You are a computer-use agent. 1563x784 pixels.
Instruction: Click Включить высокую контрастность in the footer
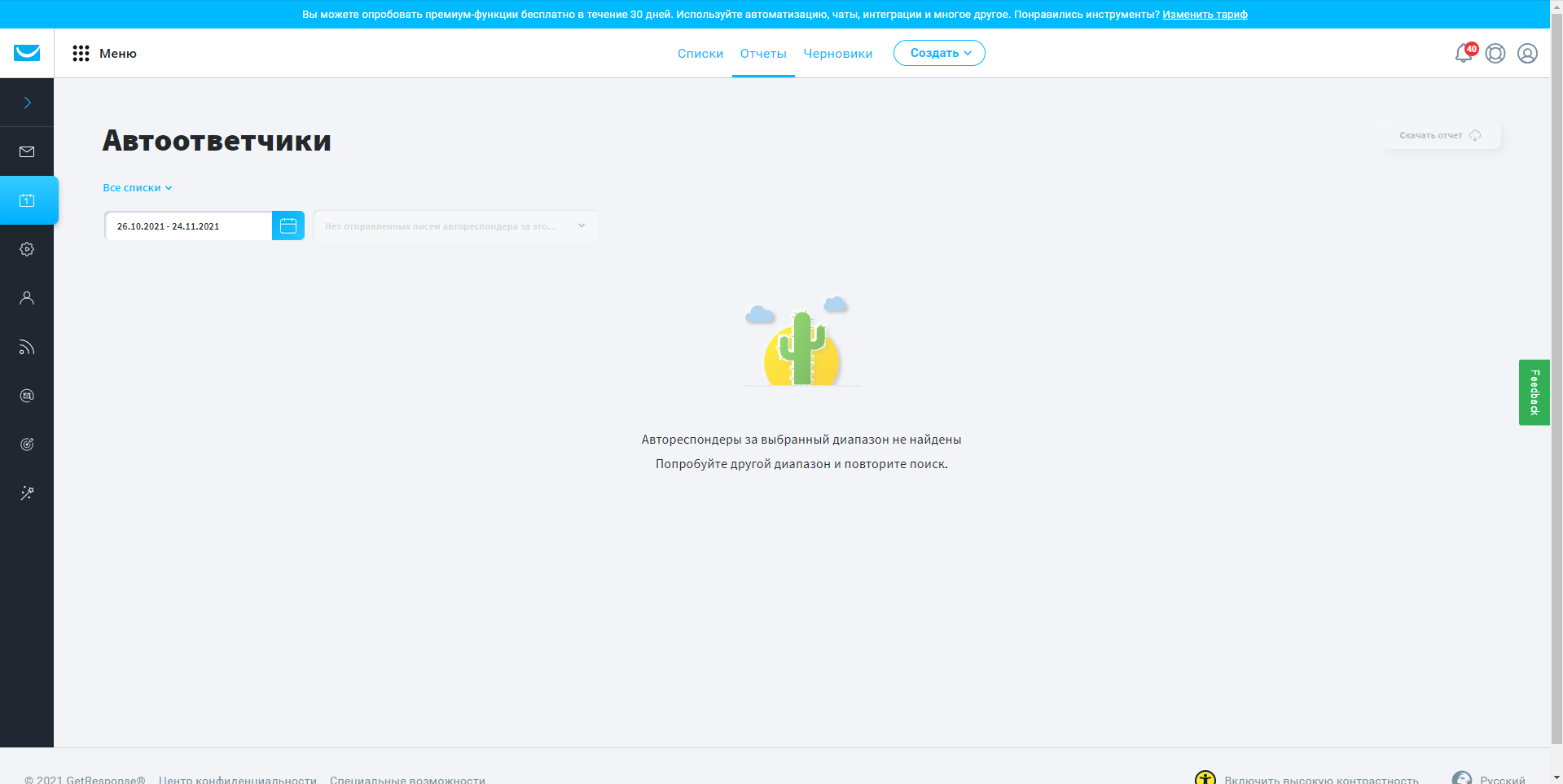pos(1321,780)
